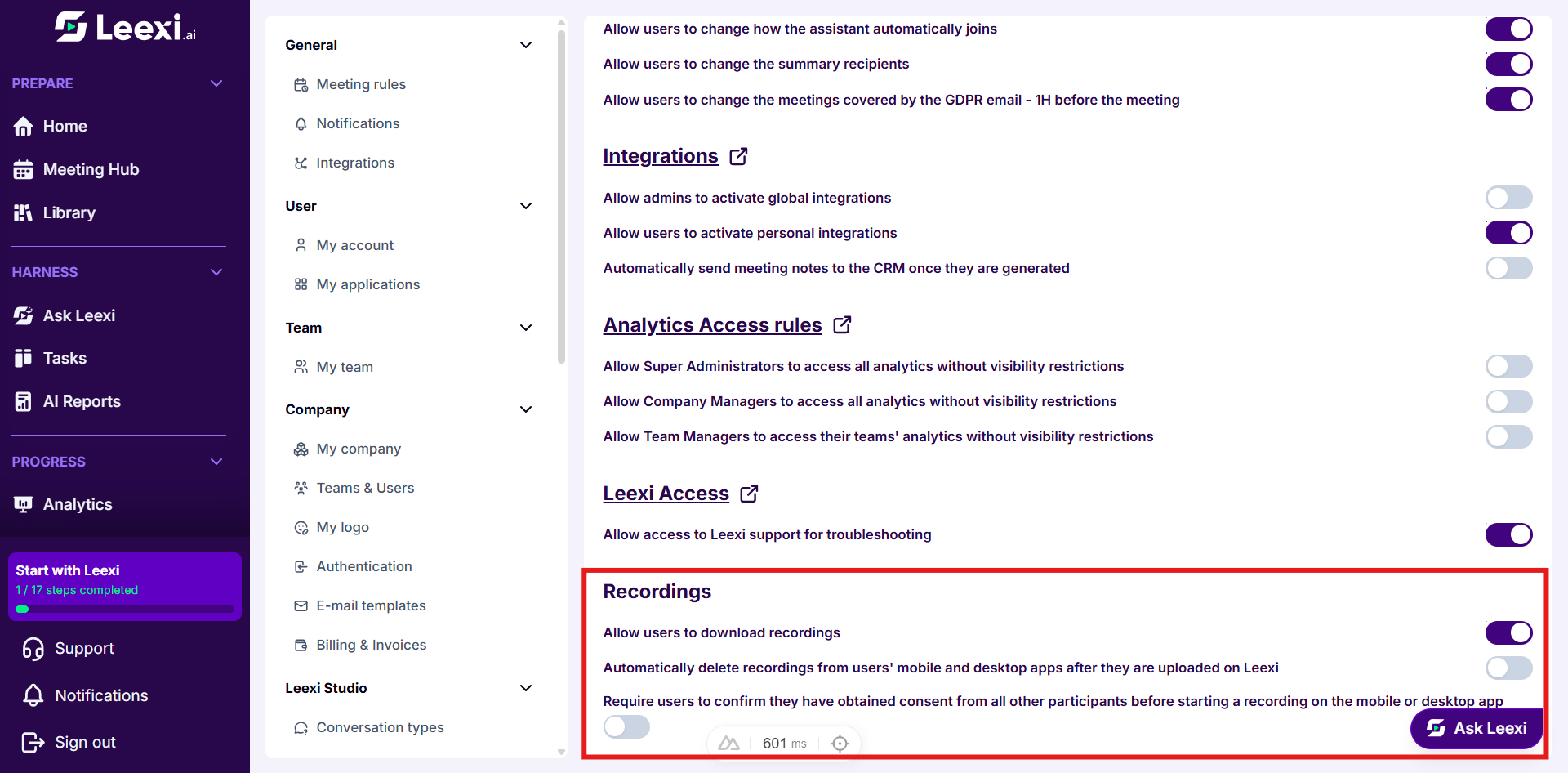Enable required participant consent confirmation toggle

tap(626, 726)
